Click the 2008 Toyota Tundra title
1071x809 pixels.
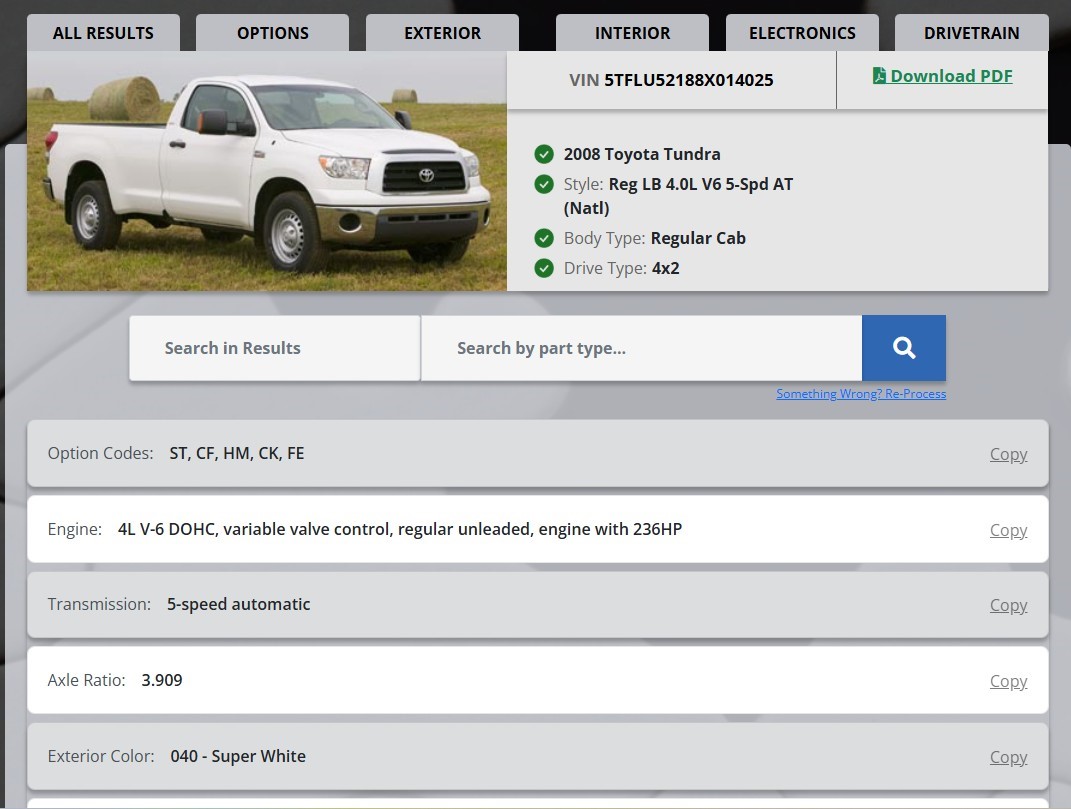tap(641, 154)
